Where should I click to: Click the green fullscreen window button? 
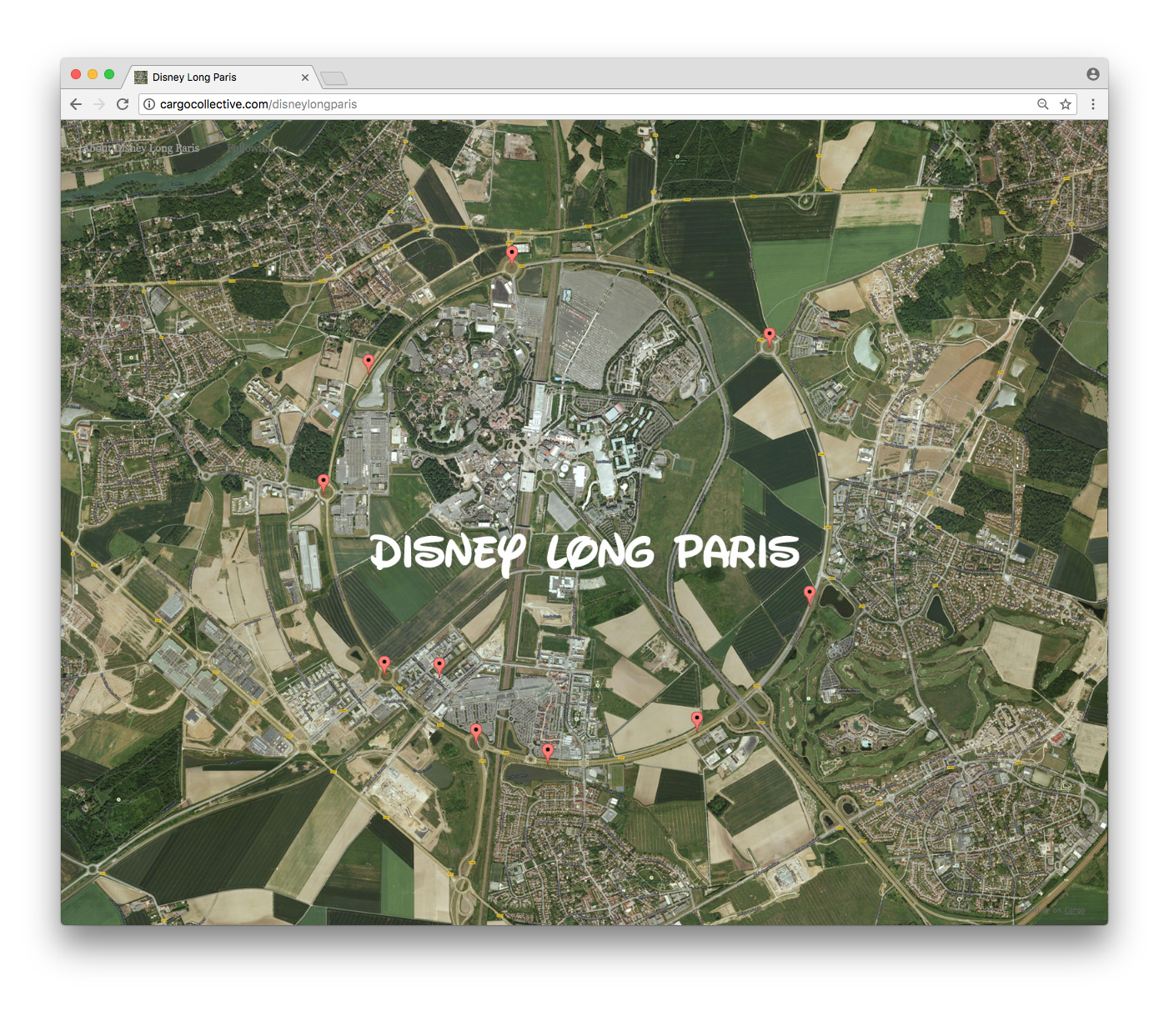coord(109,74)
